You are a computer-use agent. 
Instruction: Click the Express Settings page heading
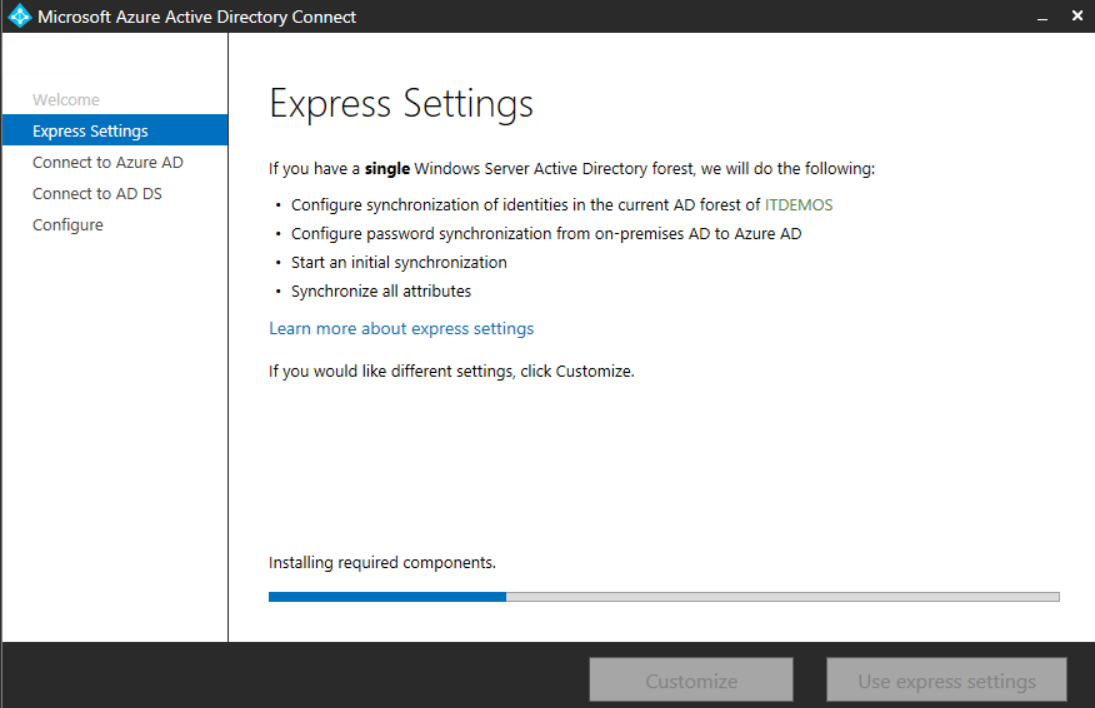pyautogui.click(x=404, y=103)
